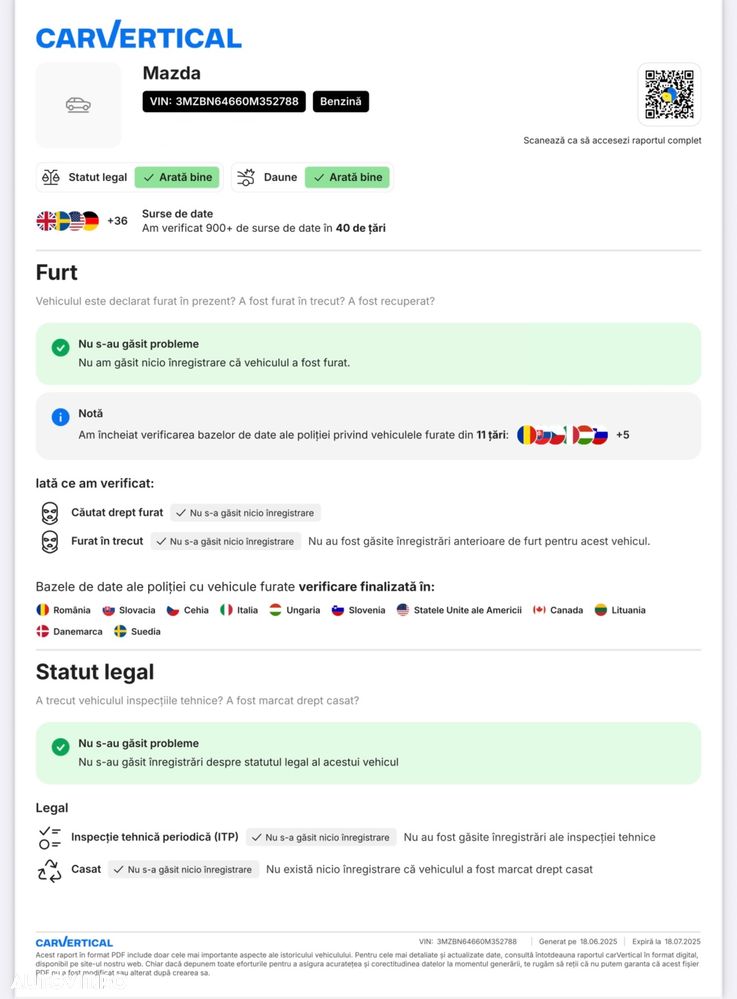Viewport: 737px width, 999px height.
Task: Click the VIN number badge
Action: tap(224, 101)
